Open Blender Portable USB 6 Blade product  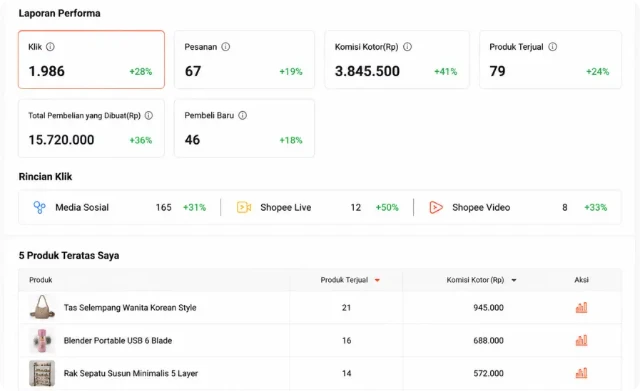pyautogui.click(x=118, y=340)
